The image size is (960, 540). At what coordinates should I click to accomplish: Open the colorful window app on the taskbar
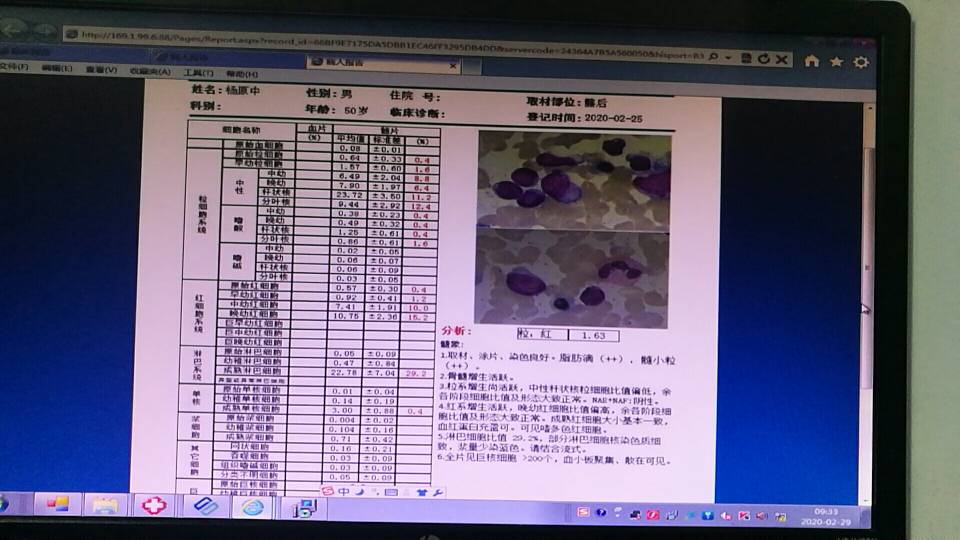click(58, 504)
